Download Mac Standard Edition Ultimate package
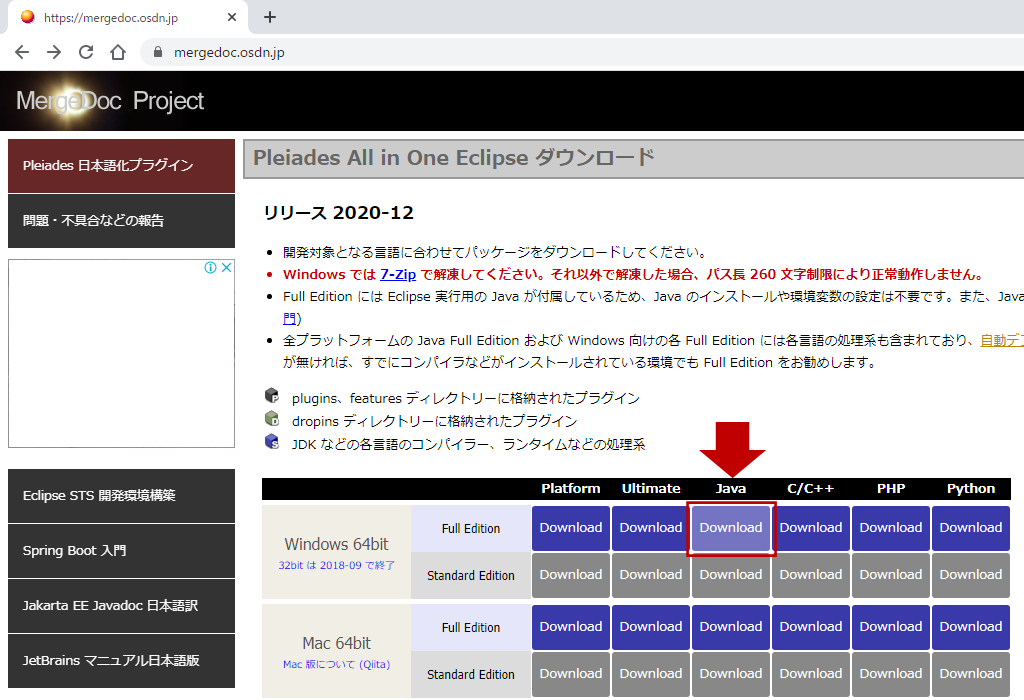This screenshot has width=1024, height=700. 651,674
